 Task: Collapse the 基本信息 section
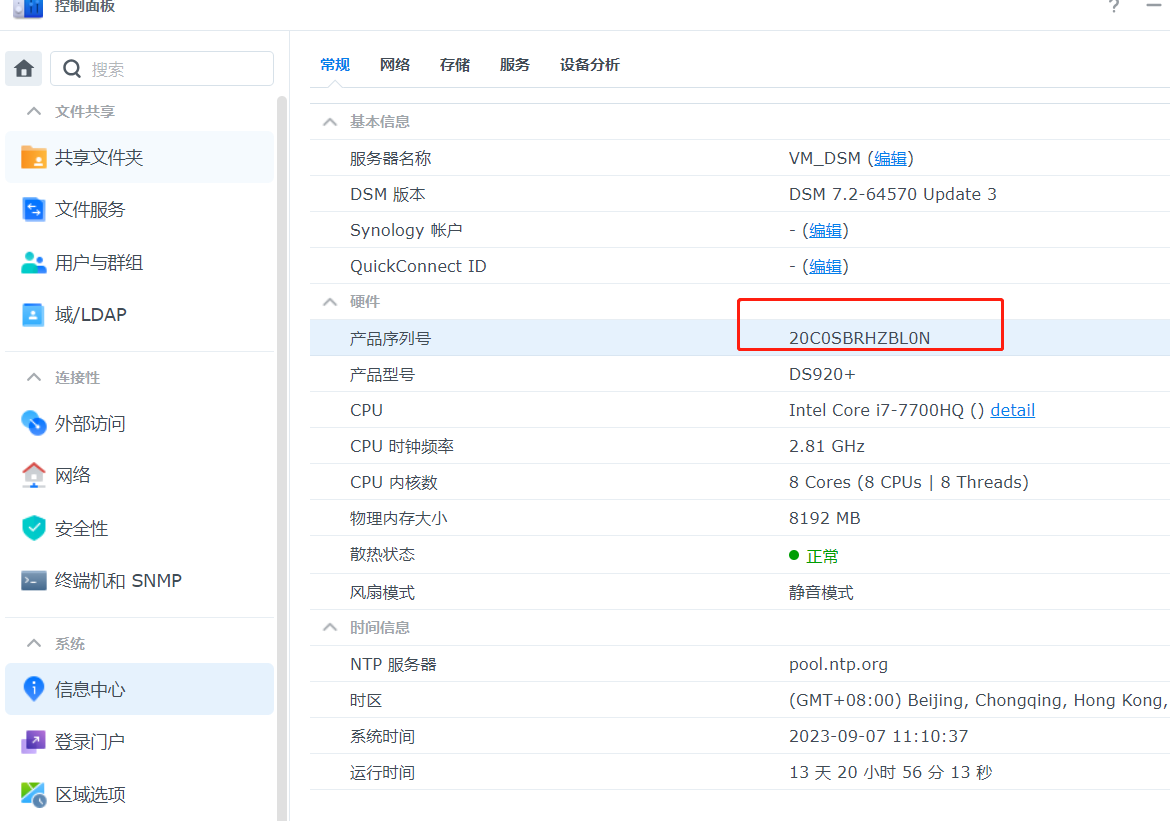[x=329, y=122]
